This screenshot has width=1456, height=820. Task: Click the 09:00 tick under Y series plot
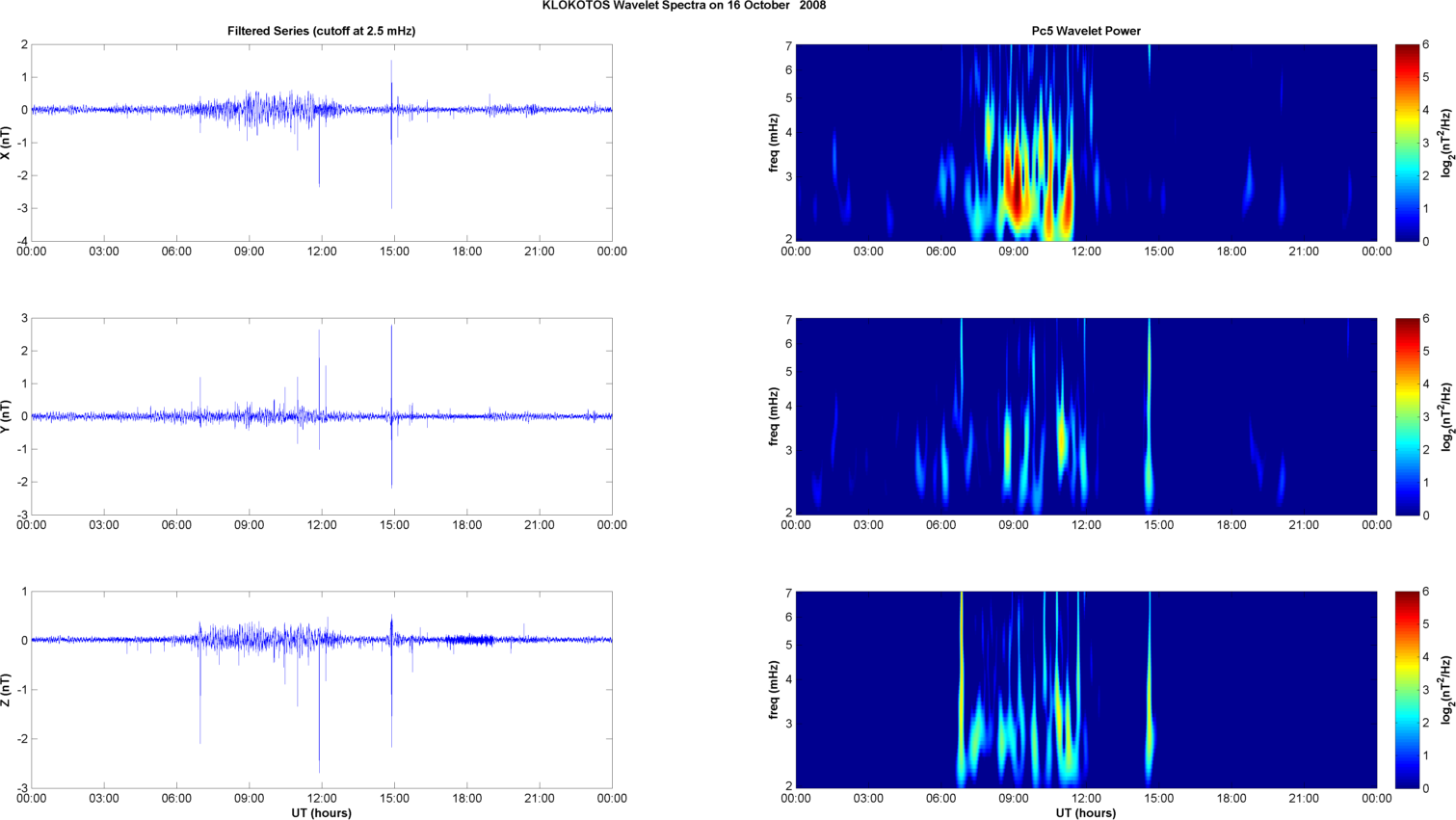point(250,525)
